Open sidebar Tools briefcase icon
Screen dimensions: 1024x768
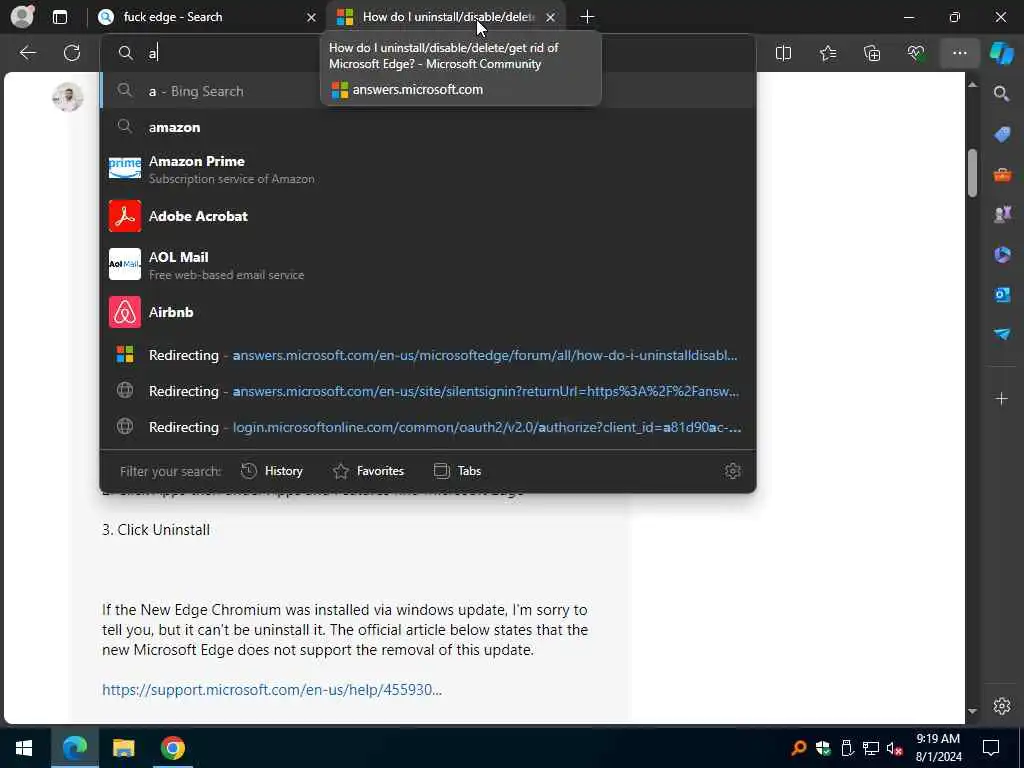[1002, 174]
